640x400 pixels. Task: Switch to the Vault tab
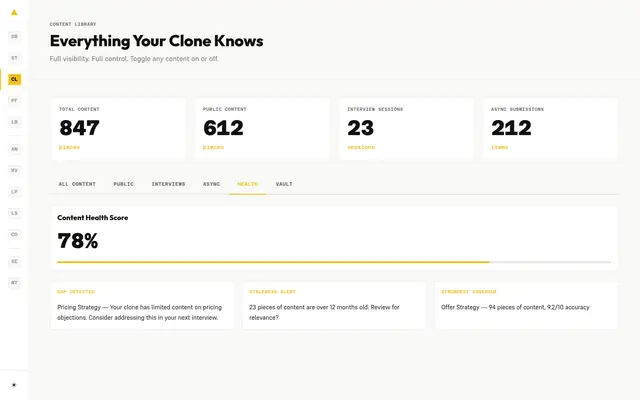[x=284, y=184]
